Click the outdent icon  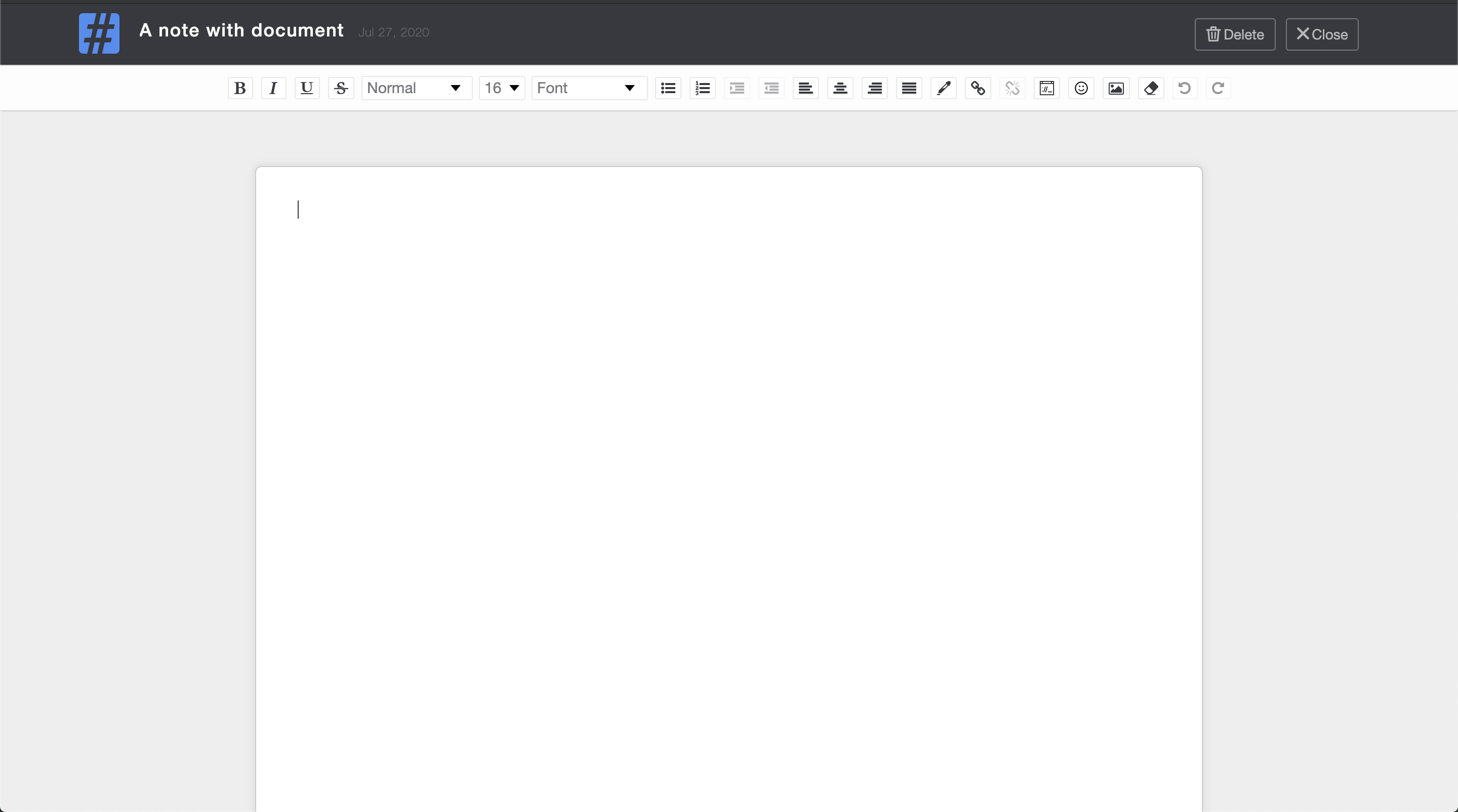coord(772,88)
